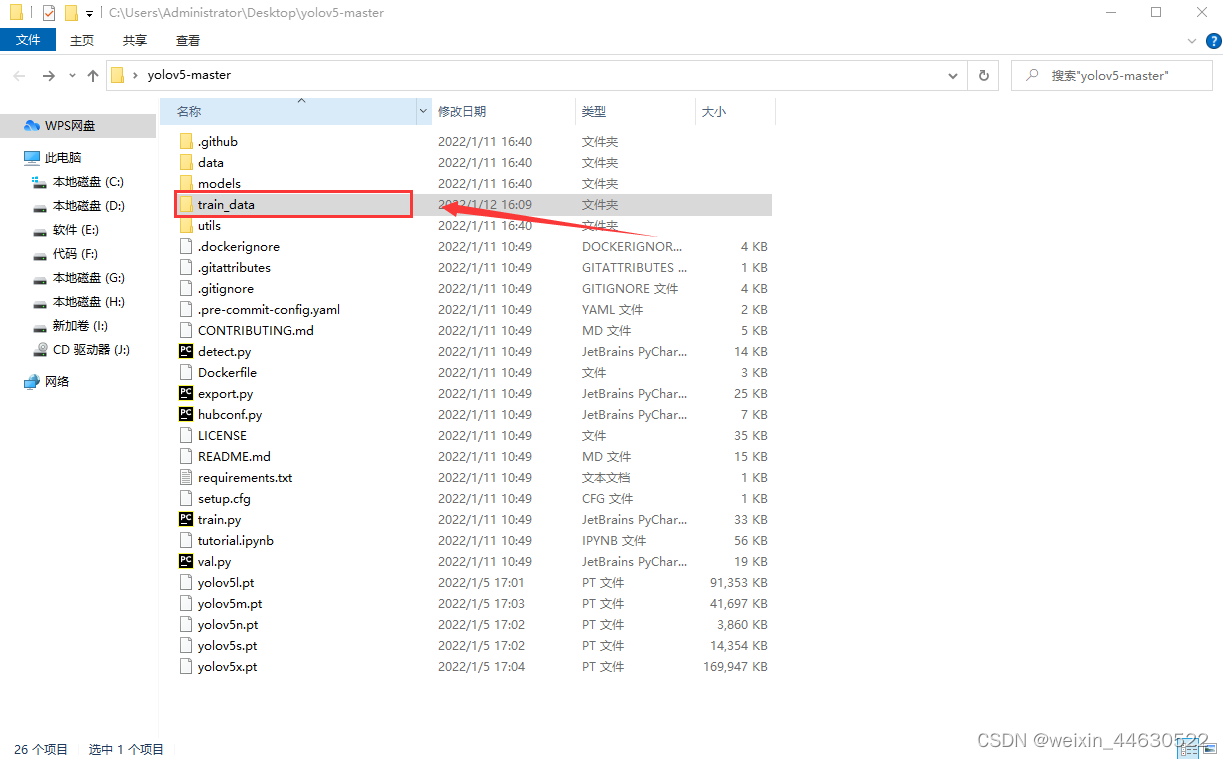Open the .github folder icon

point(186,141)
